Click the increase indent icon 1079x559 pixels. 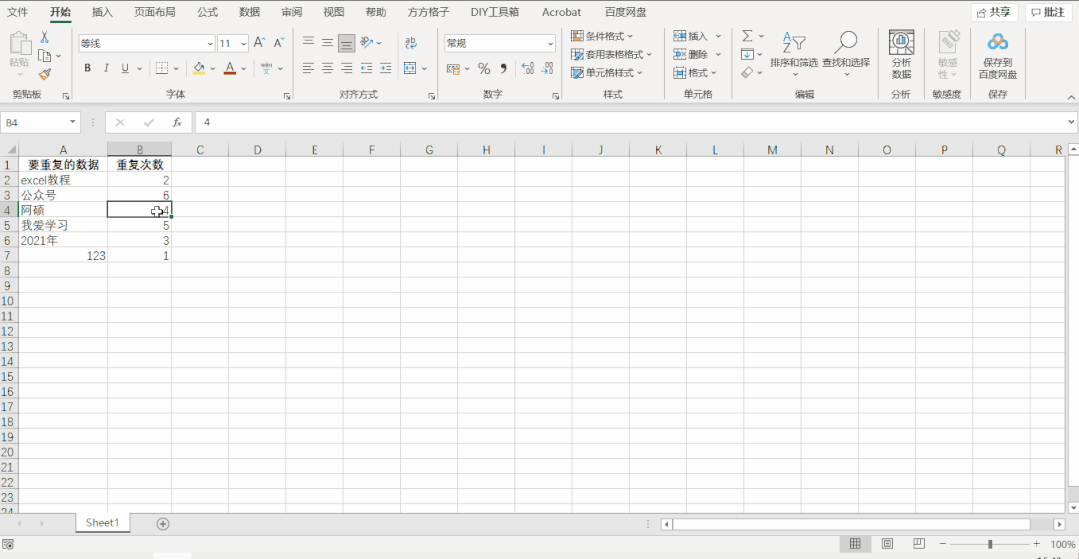click(385, 68)
